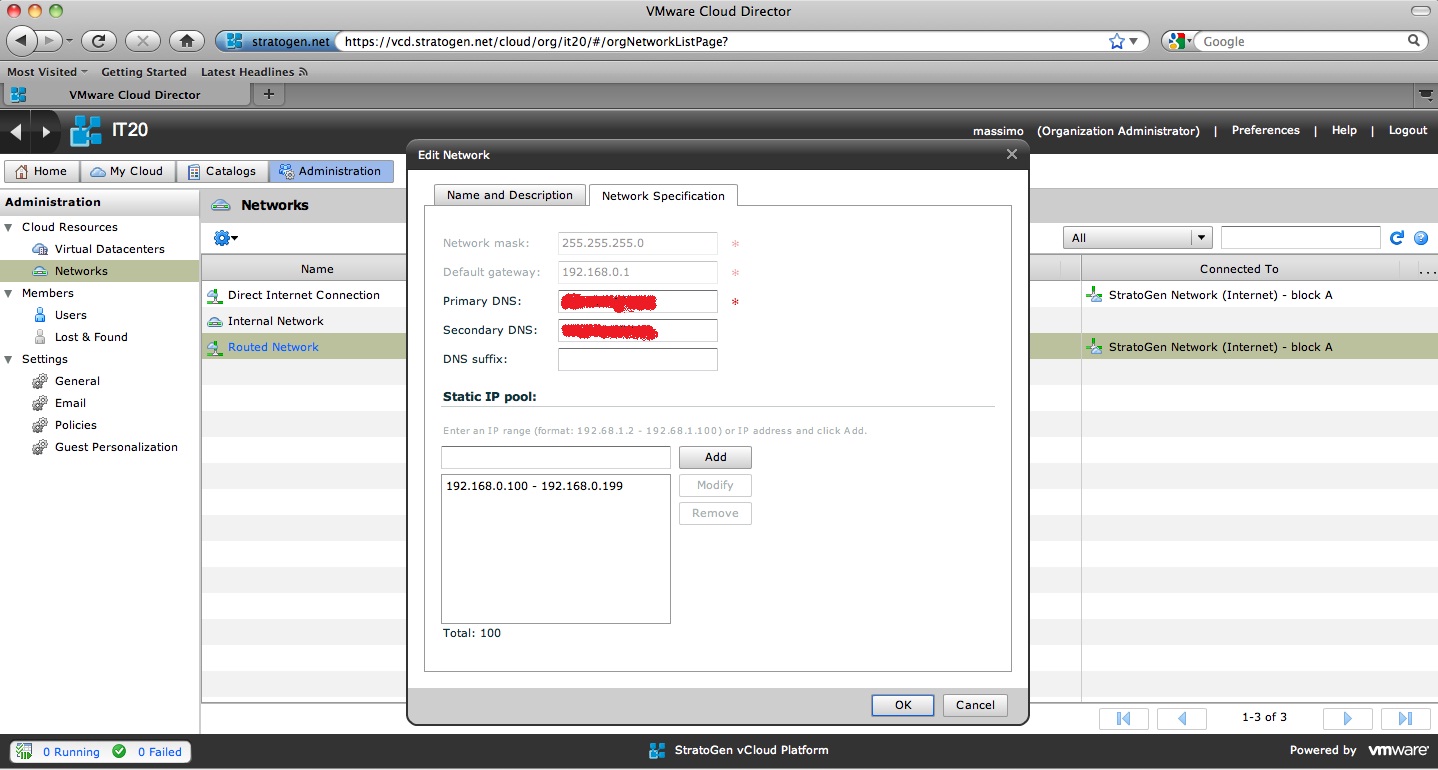
Task: Click the browser Back arrow button
Action: [x=22, y=41]
